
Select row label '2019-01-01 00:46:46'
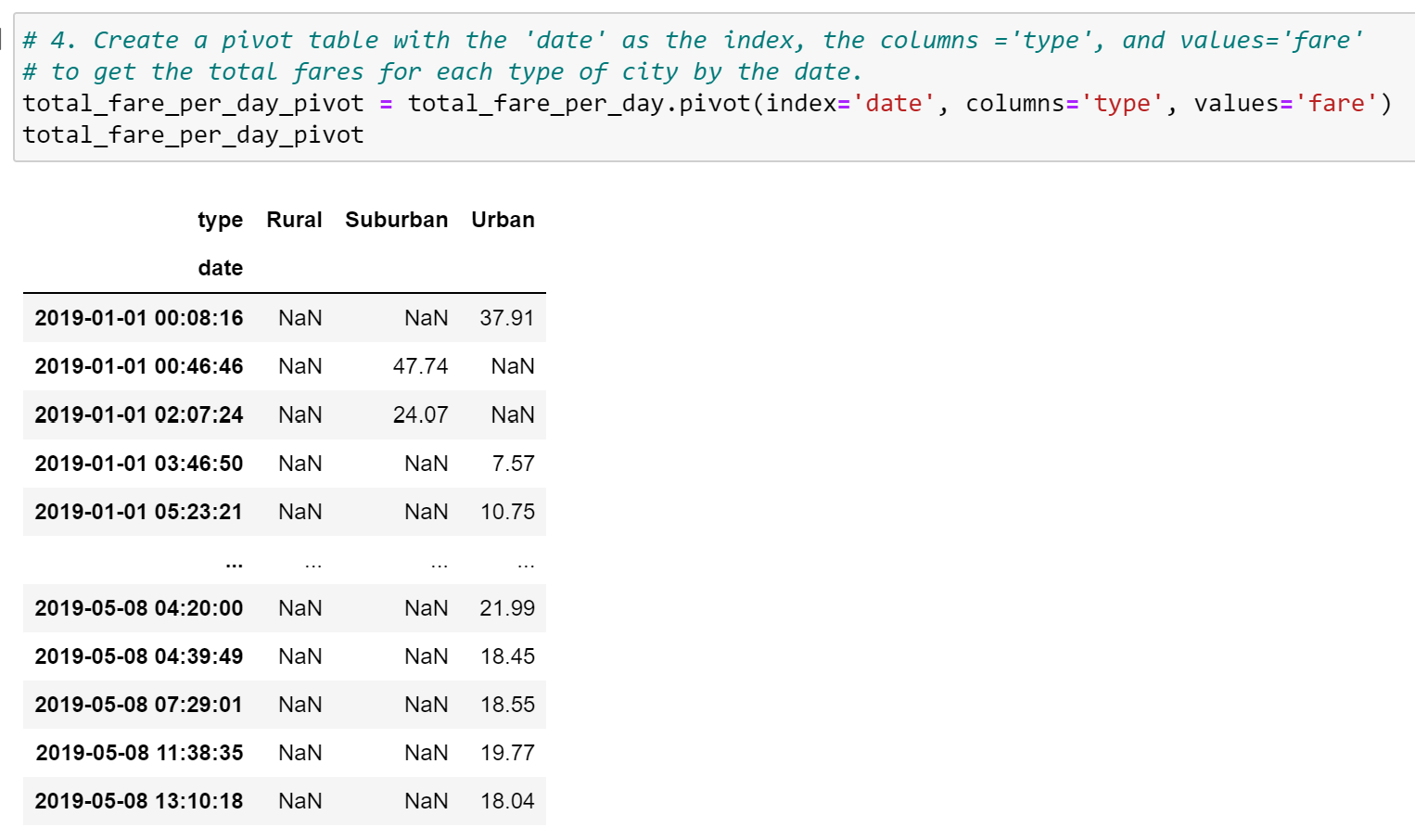coord(139,366)
